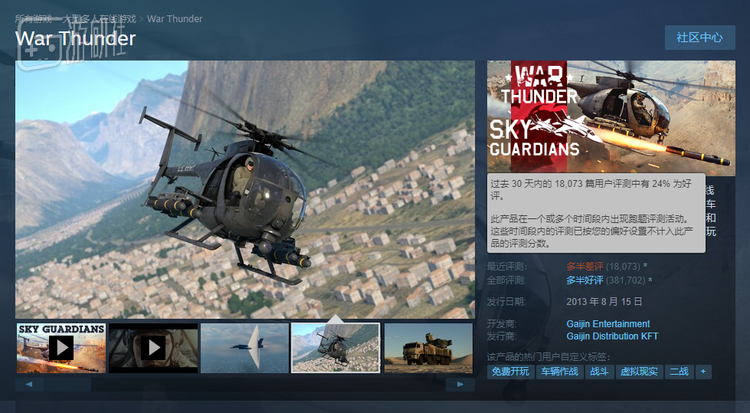Click left arrow of thumbnail scrollbar

[x=28, y=384]
